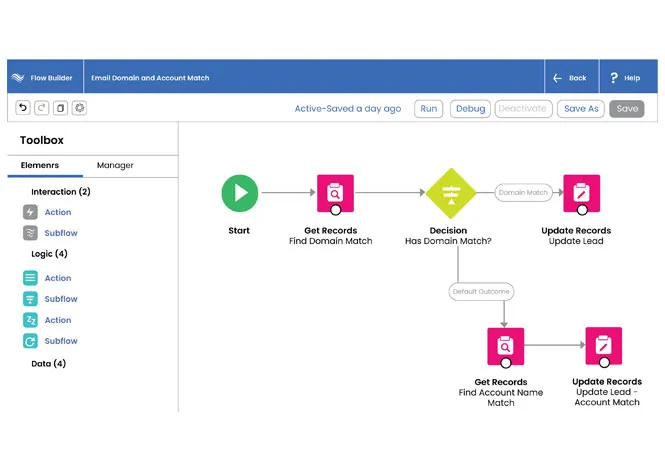Select the Elements tab in Toolbox
This screenshot has width=665, height=469.
(x=41, y=165)
